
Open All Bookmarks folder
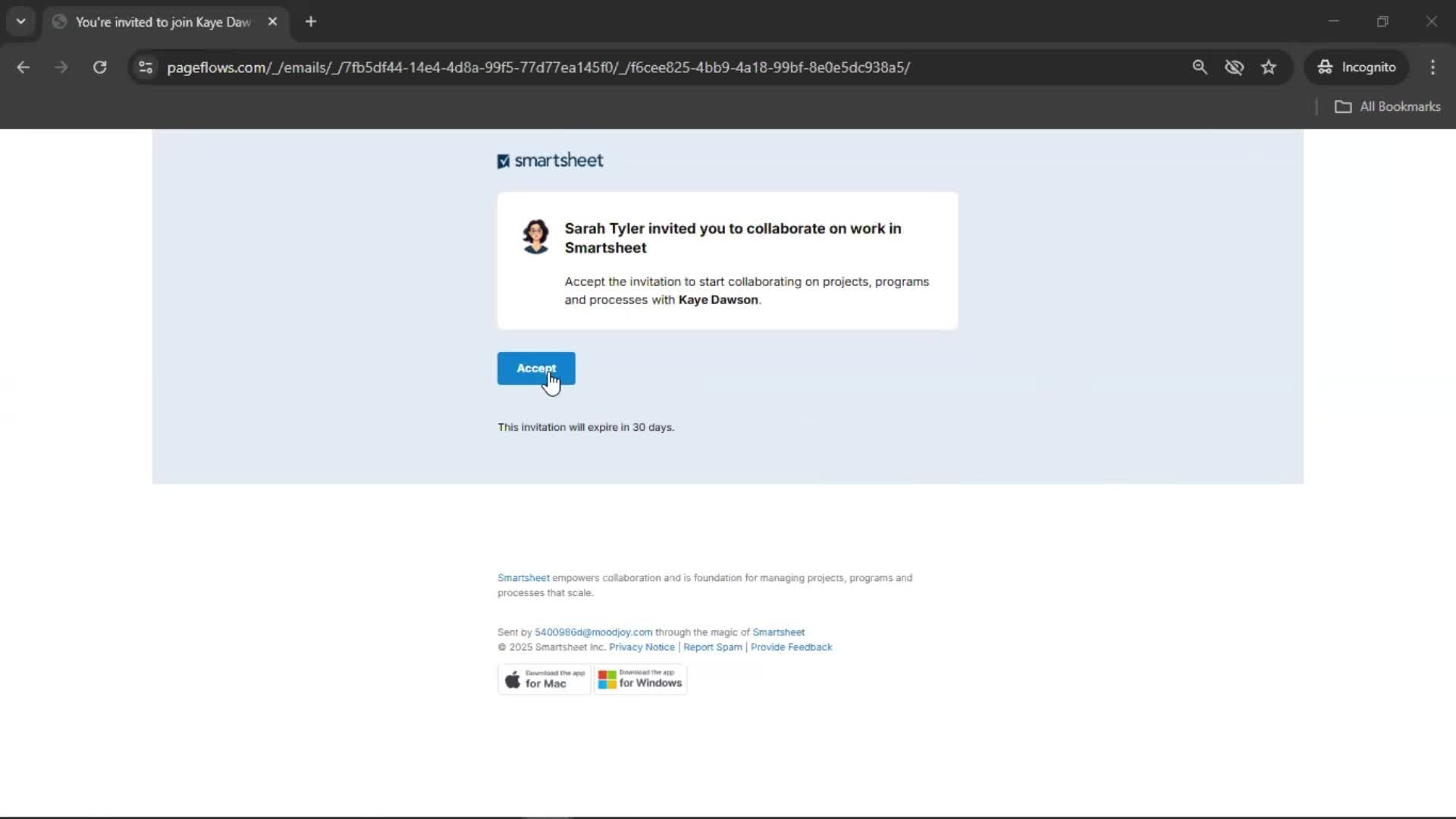click(x=1387, y=107)
